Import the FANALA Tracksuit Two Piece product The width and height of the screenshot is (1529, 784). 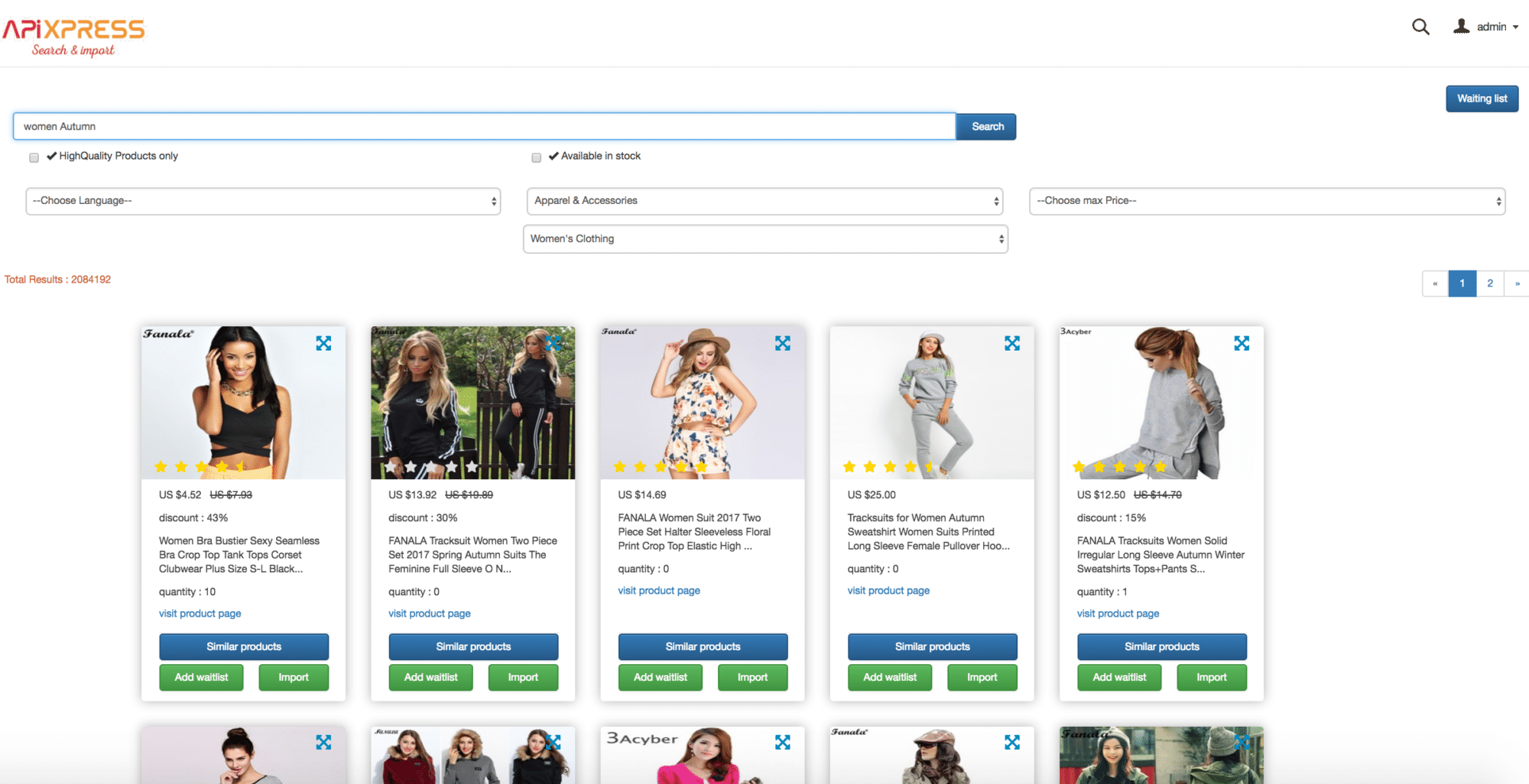[x=523, y=678]
